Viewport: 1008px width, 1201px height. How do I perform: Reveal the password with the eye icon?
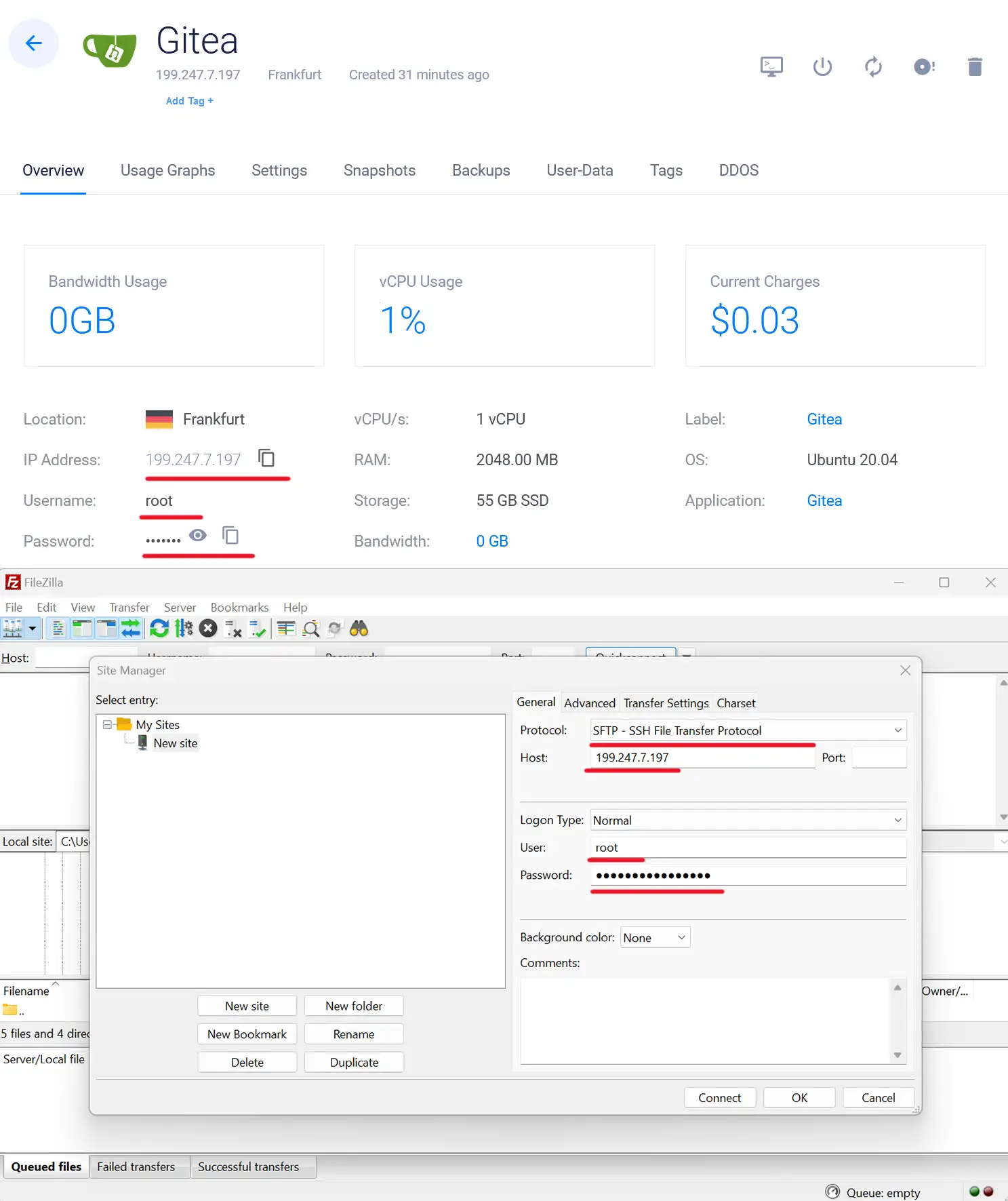(197, 535)
